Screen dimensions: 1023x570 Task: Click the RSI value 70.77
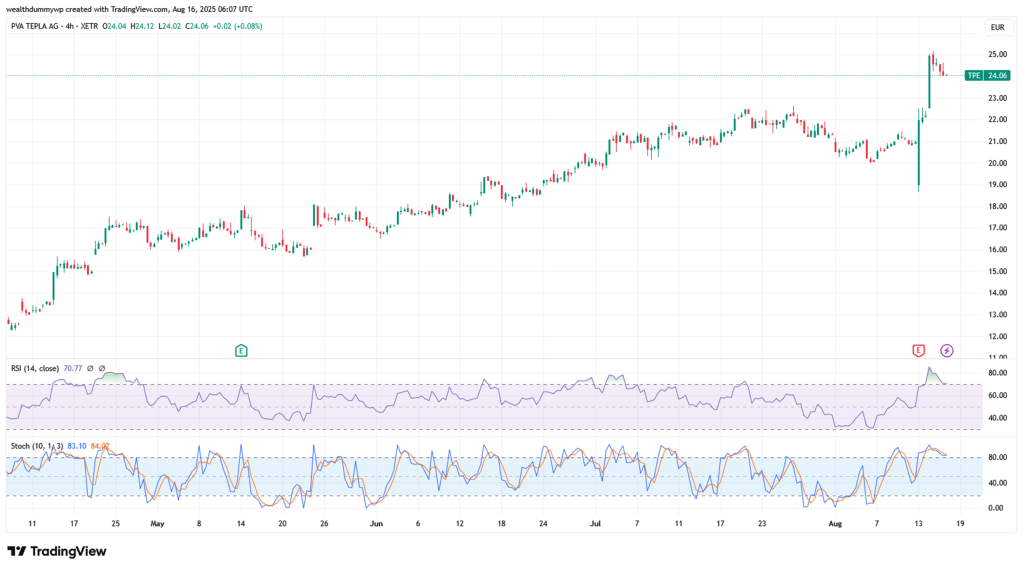point(72,368)
